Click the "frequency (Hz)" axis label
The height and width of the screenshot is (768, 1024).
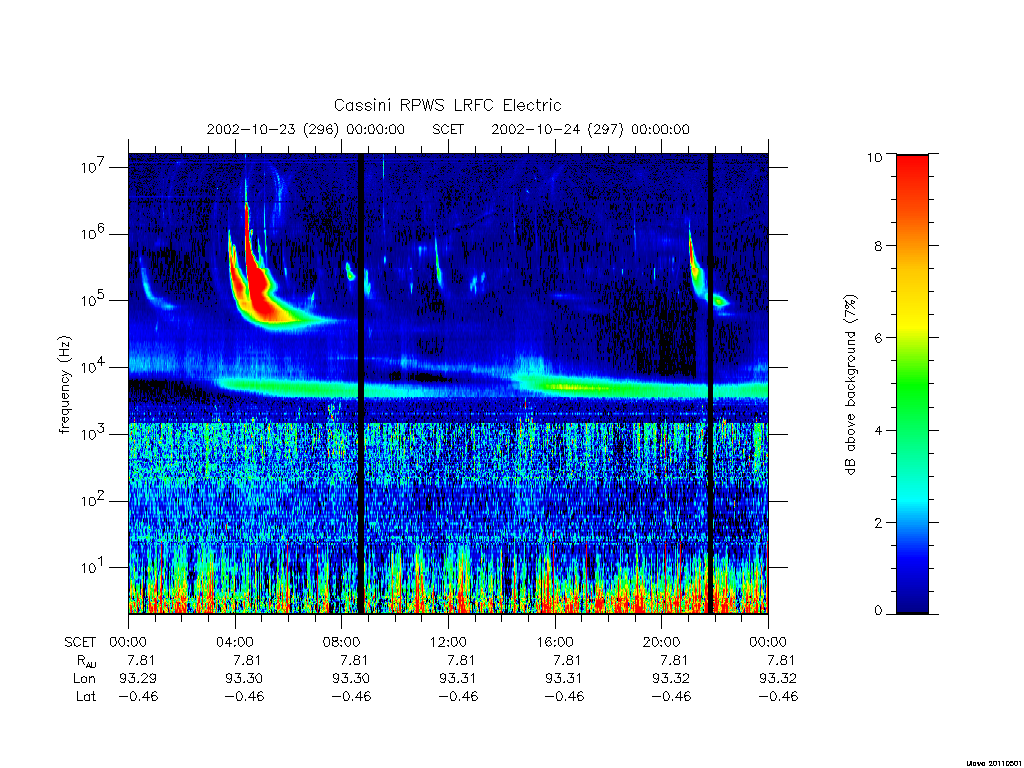click(x=64, y=385)
